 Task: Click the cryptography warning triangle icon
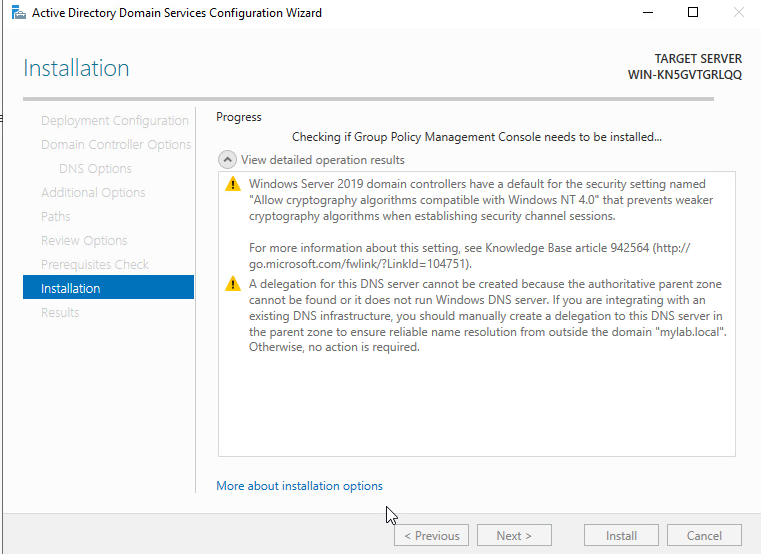233,184
